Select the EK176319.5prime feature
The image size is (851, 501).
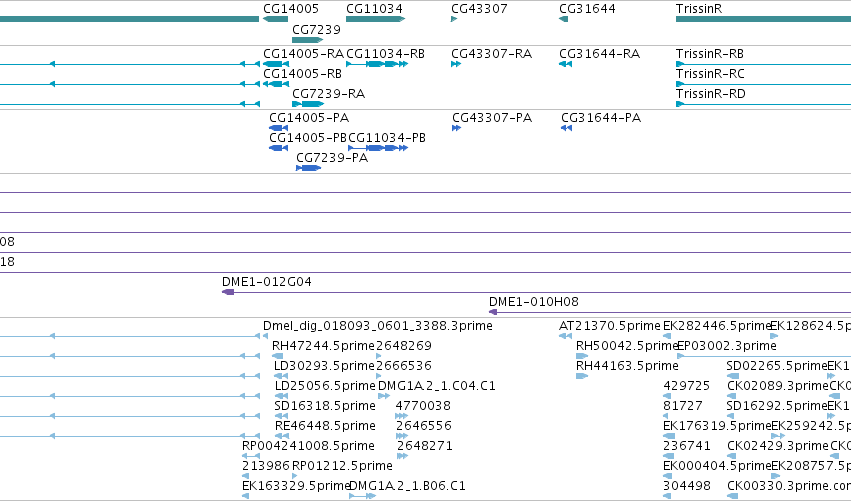(x=669, y=436)
